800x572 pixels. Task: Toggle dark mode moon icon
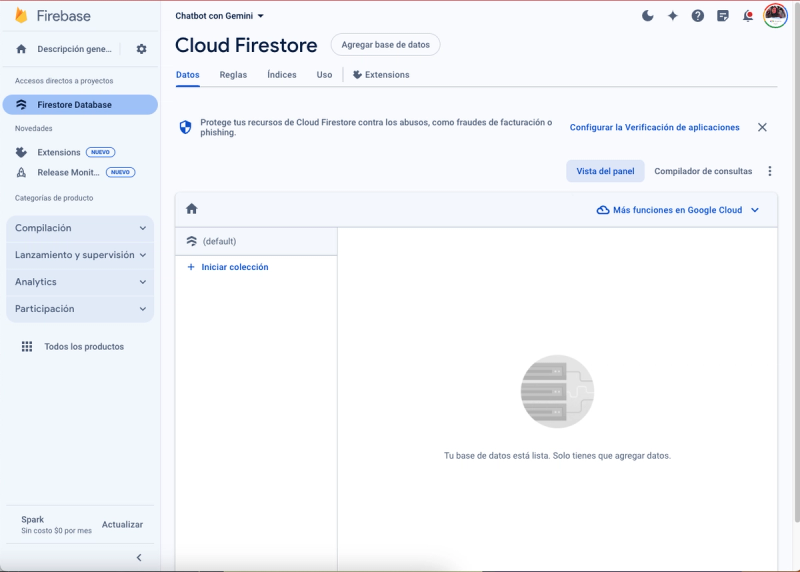[647, 16]
